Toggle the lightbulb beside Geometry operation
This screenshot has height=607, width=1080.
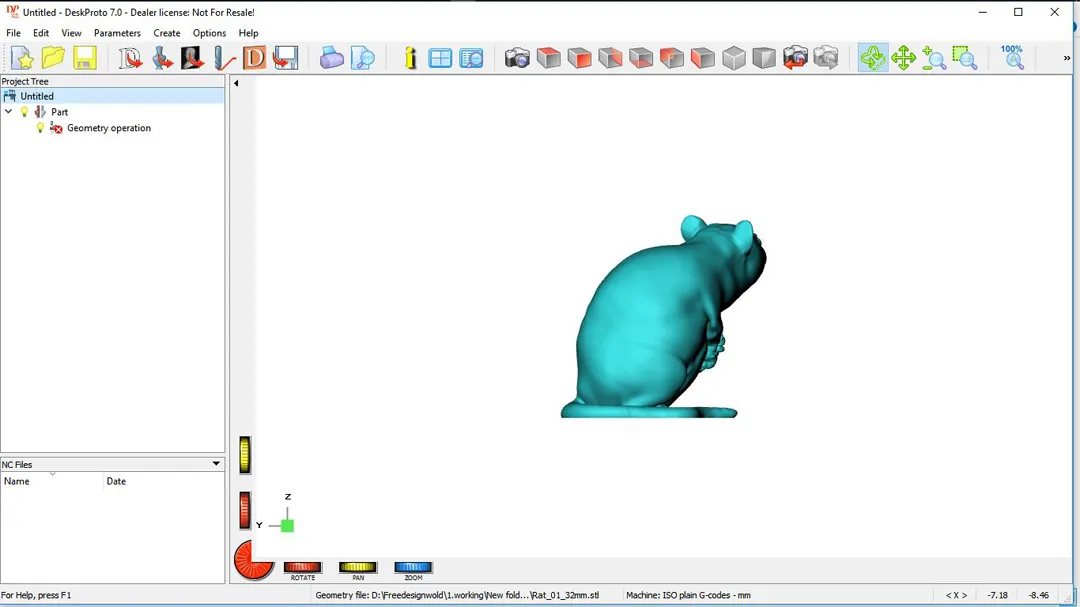pyautogui.click(x=40, y=128)
